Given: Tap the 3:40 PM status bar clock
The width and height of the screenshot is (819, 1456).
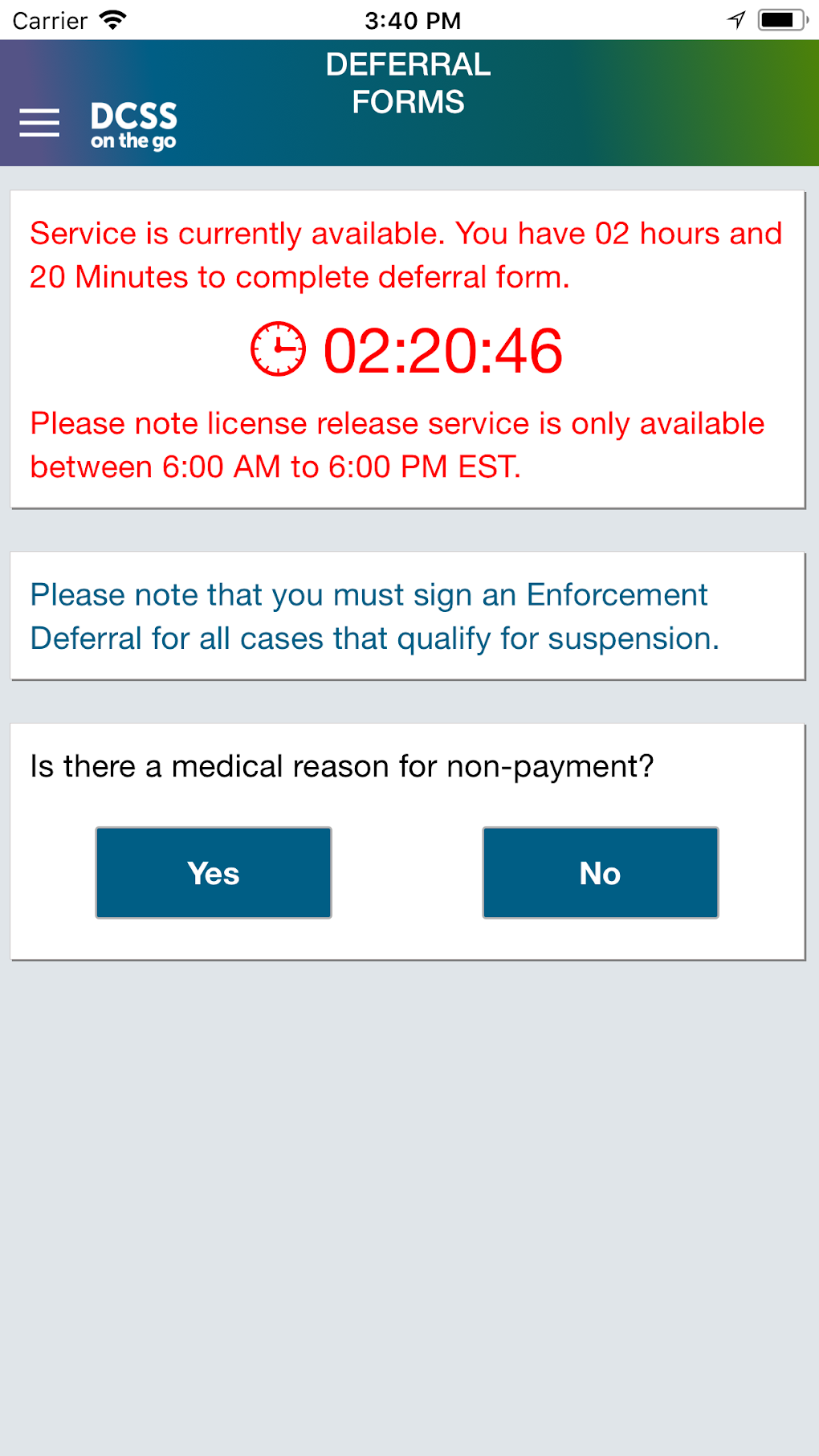Looking at the screenshot, I should [413, 20].
